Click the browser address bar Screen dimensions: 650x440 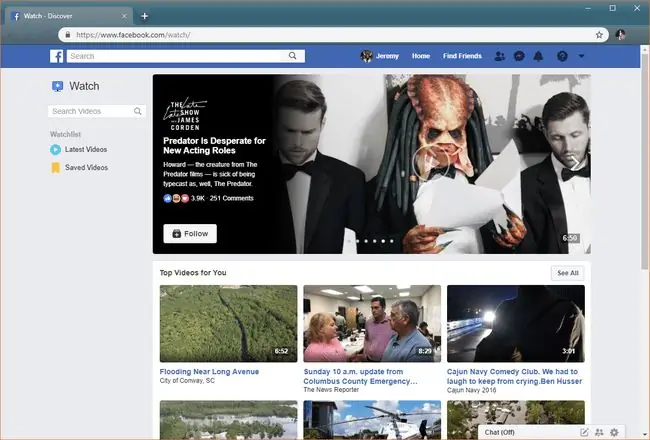point(332,35)
